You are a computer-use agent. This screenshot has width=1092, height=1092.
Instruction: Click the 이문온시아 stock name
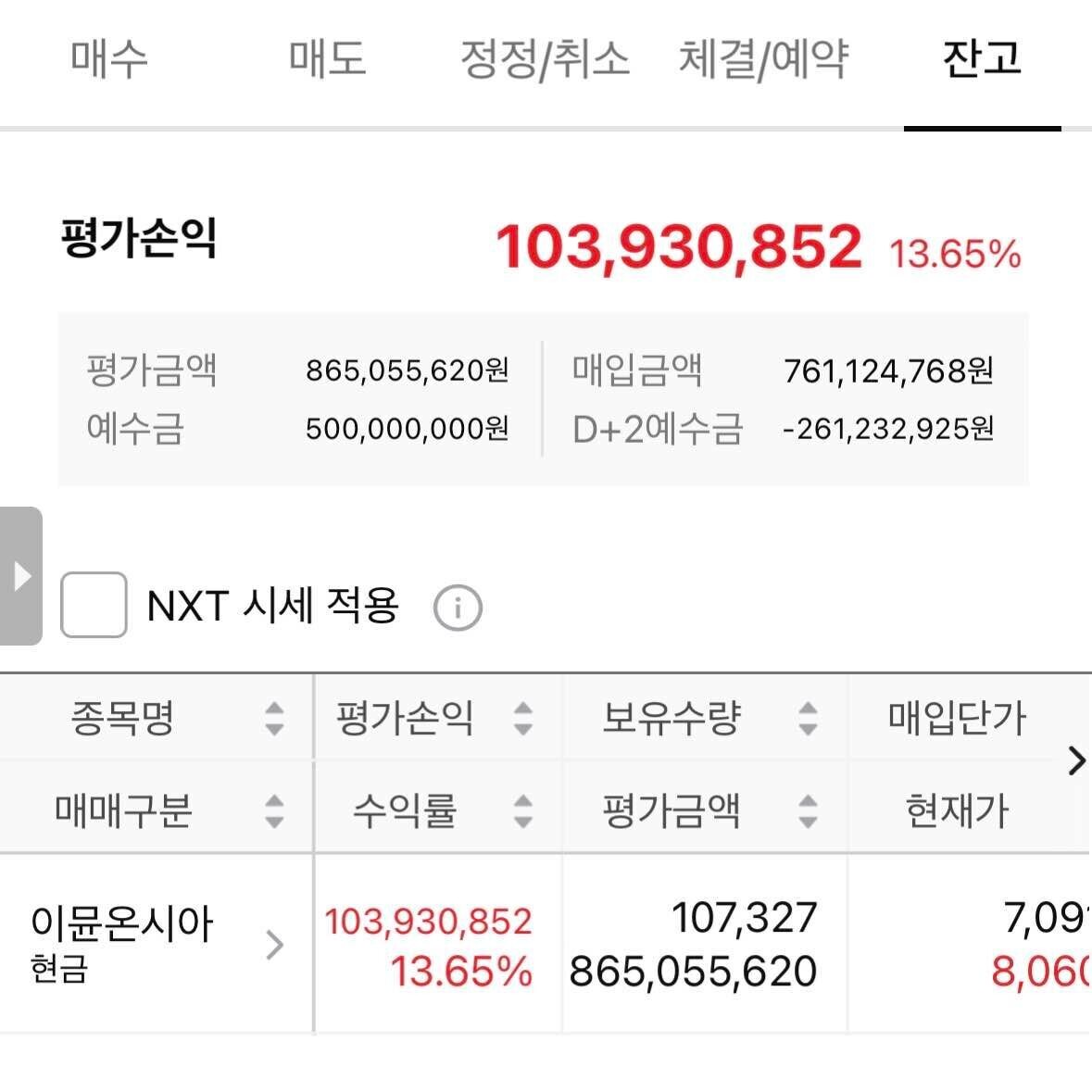pos(122,924)
